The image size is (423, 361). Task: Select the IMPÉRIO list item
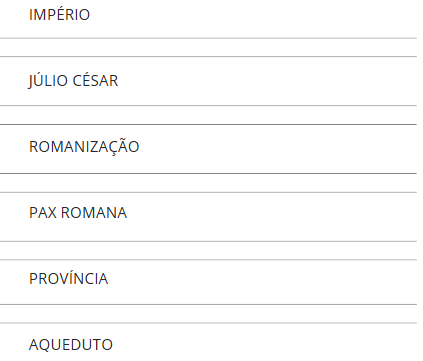coord(208,19)
